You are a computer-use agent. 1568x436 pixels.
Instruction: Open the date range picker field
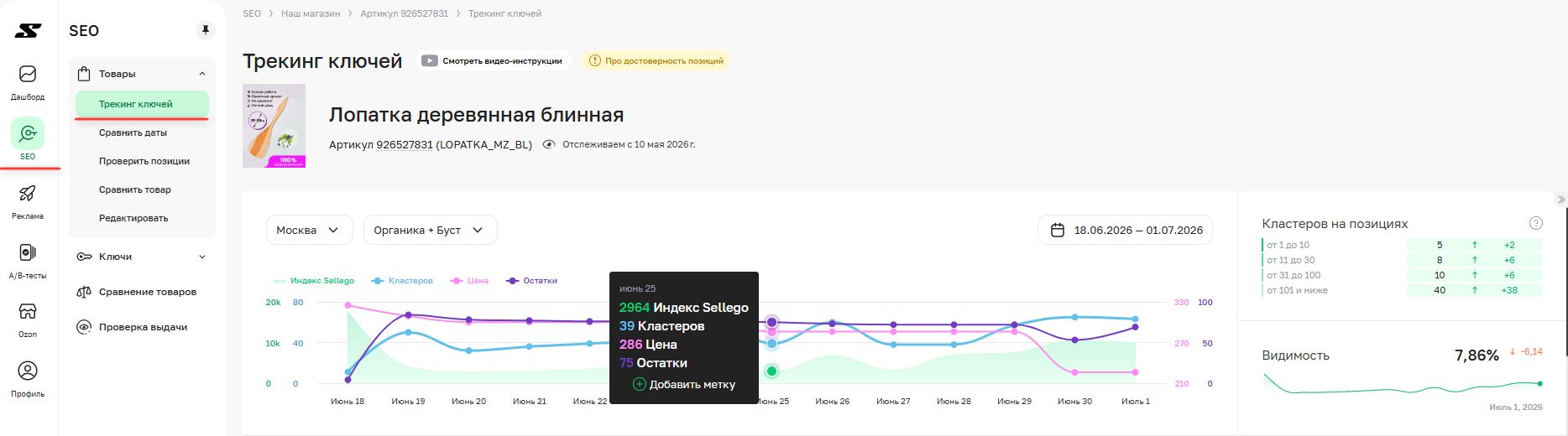click(1125, 230)
